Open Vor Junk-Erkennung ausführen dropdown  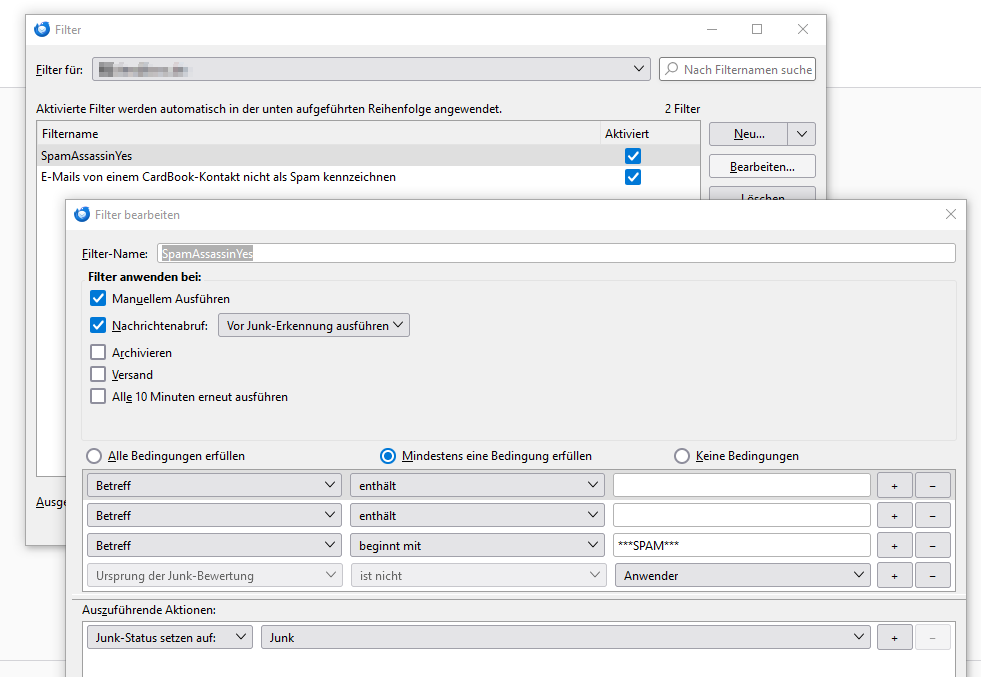(x=313, y=325)
